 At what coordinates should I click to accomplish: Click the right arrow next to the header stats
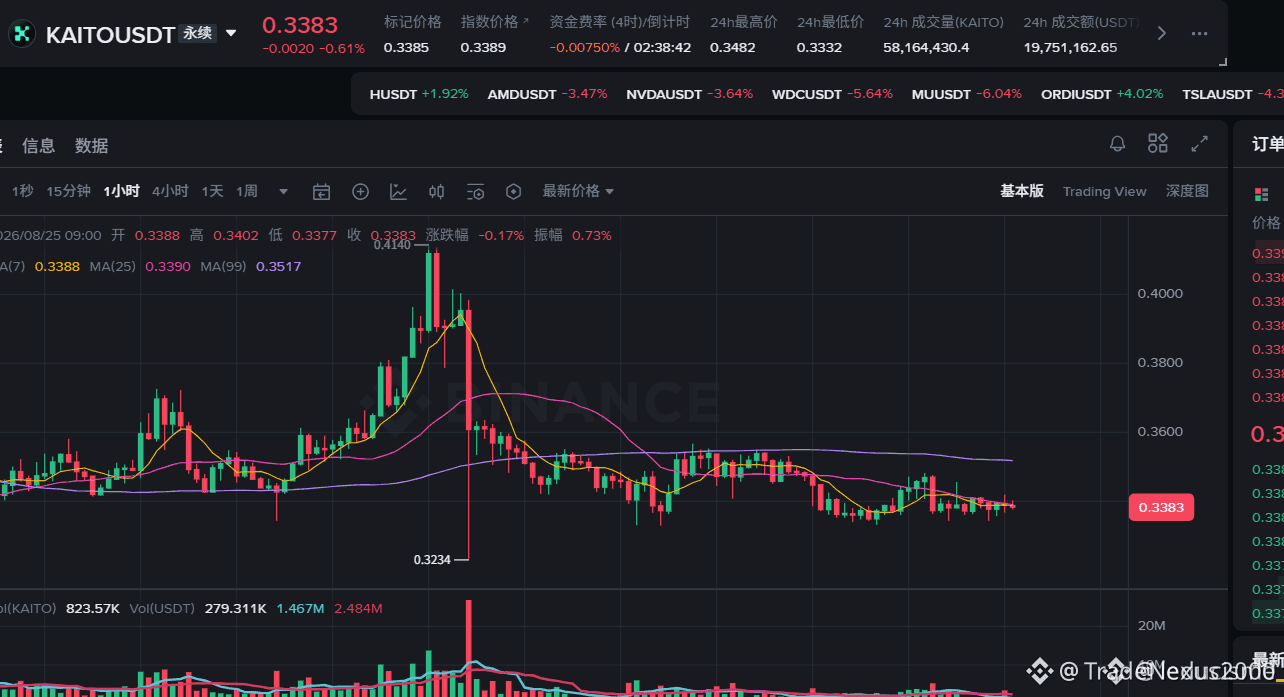1161,33
